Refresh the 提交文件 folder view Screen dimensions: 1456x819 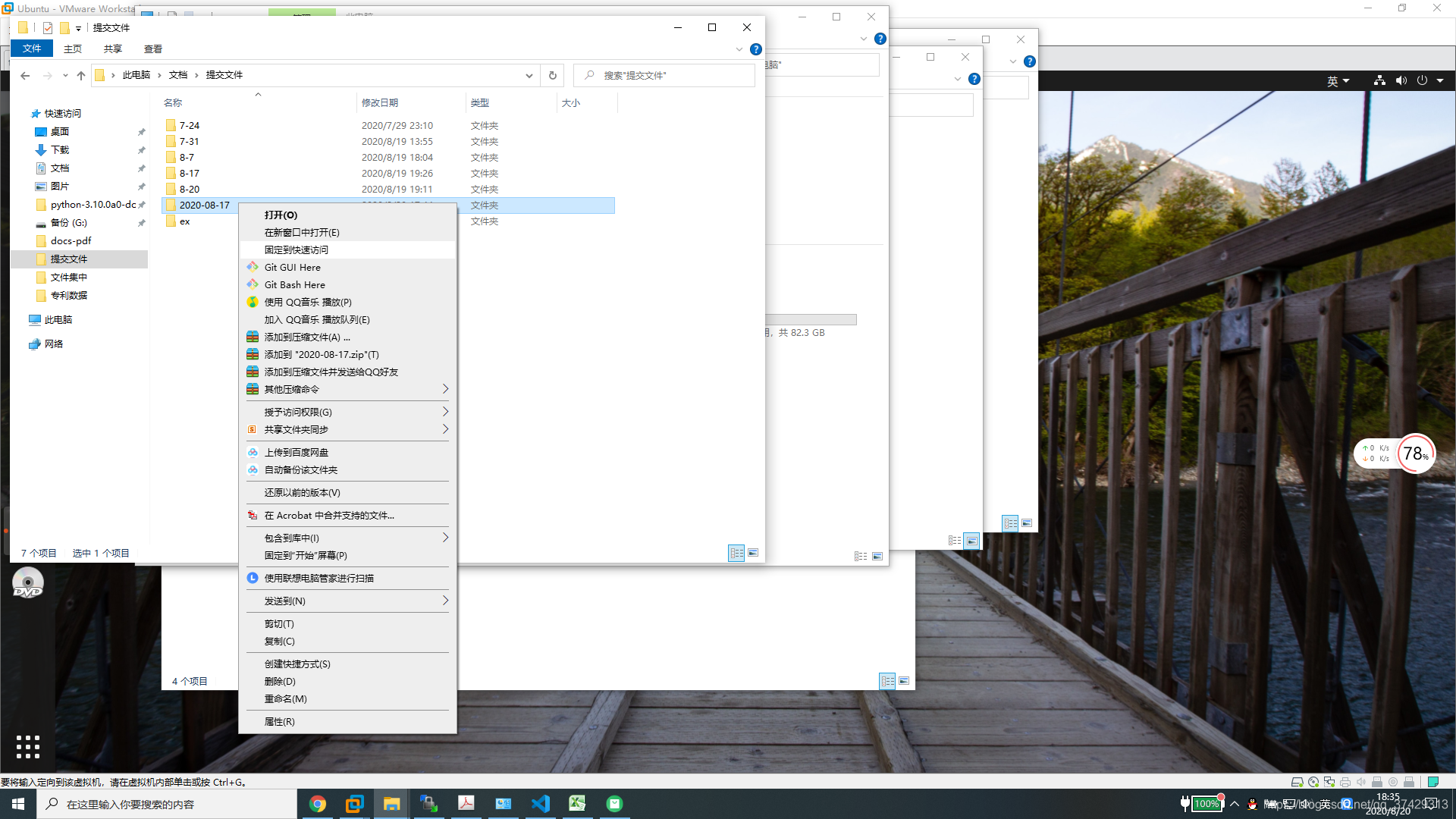[x=552, y=75]
